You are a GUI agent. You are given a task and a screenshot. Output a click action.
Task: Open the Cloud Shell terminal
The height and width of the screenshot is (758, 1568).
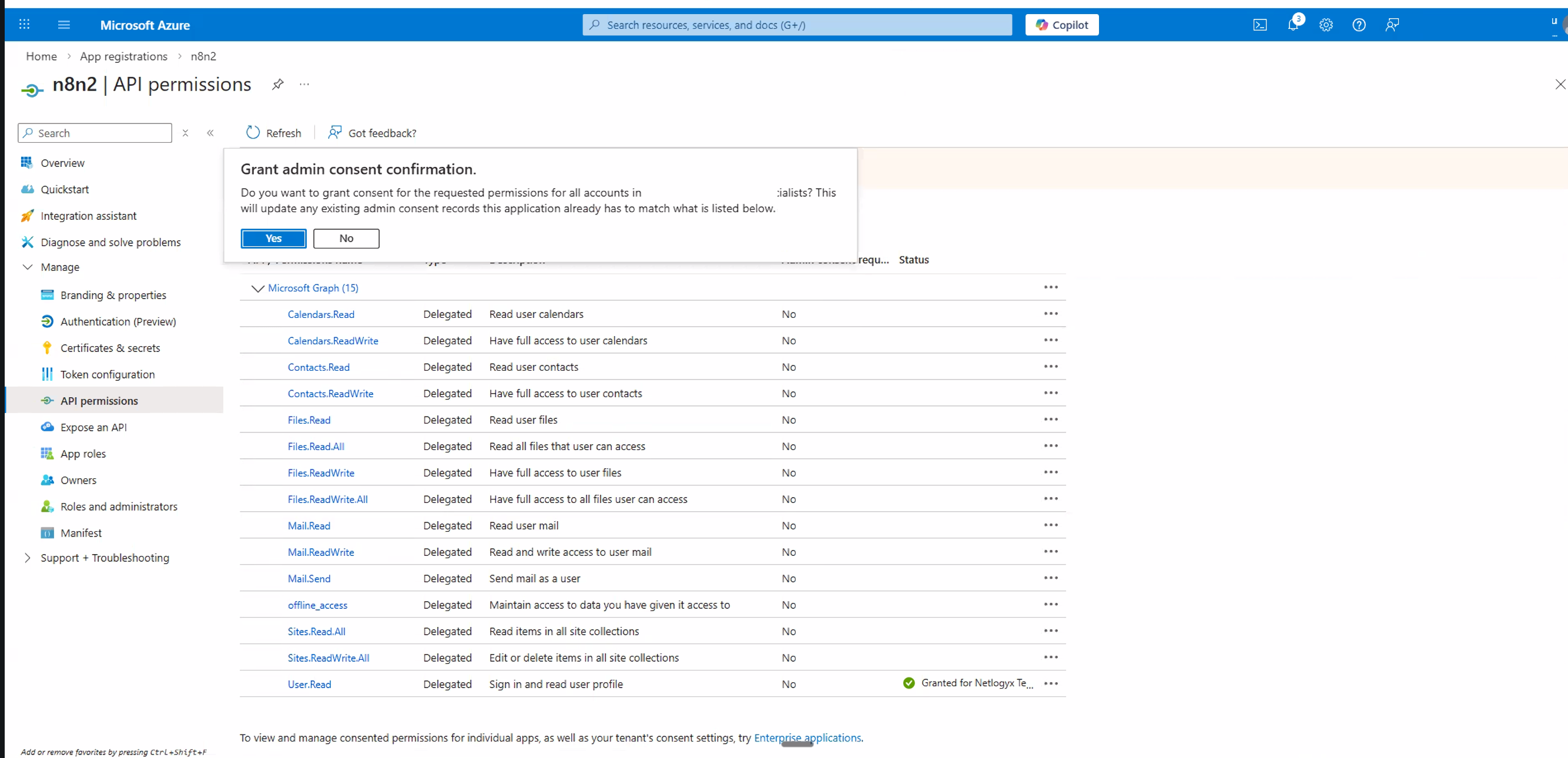(1260, 25)
